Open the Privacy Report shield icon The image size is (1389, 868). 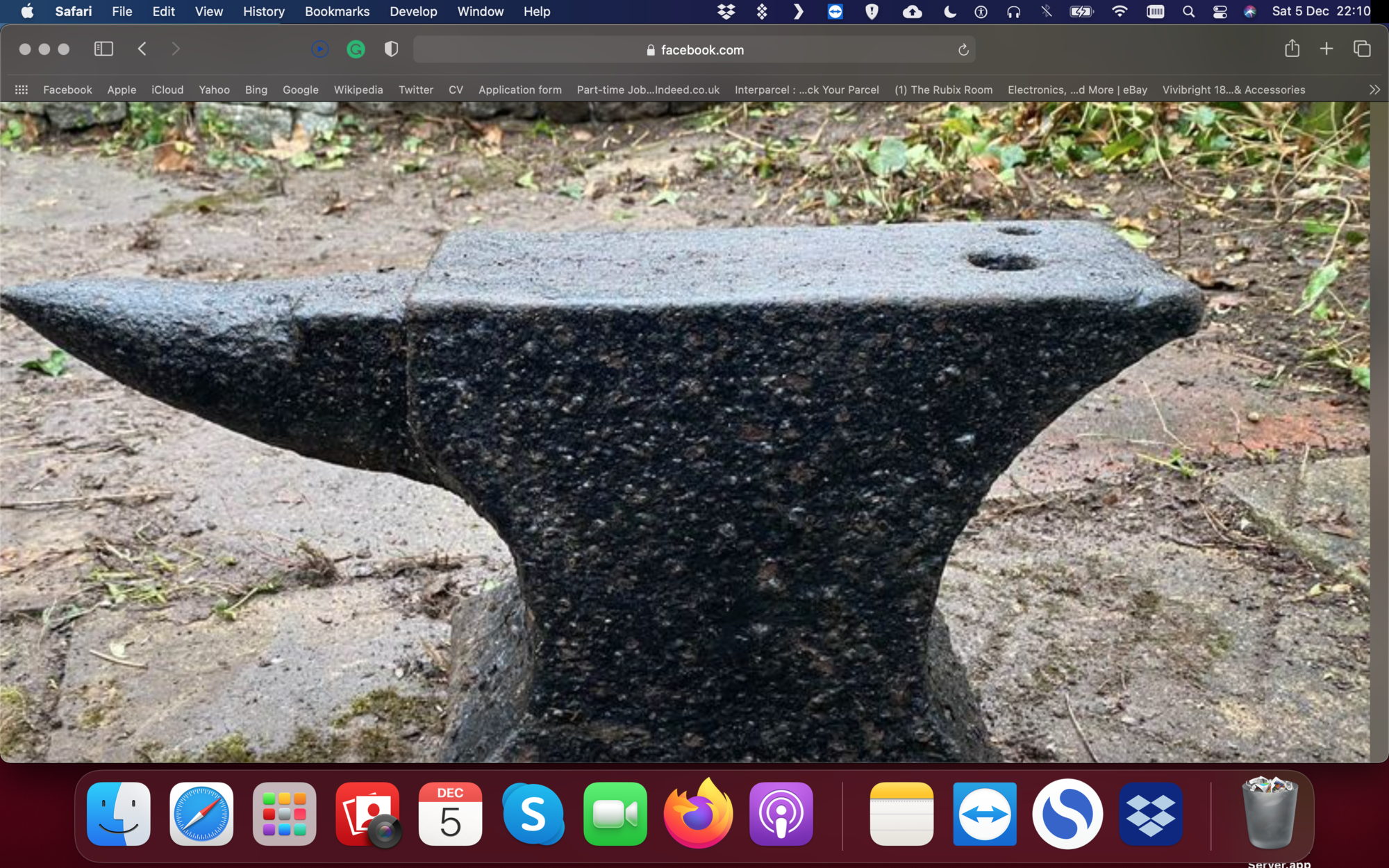click(x=391, y=49)
